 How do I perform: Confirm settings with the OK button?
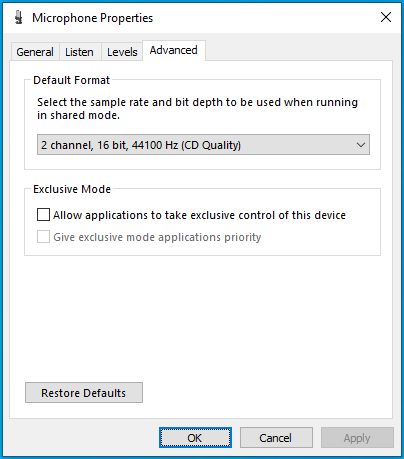point(195,438)
